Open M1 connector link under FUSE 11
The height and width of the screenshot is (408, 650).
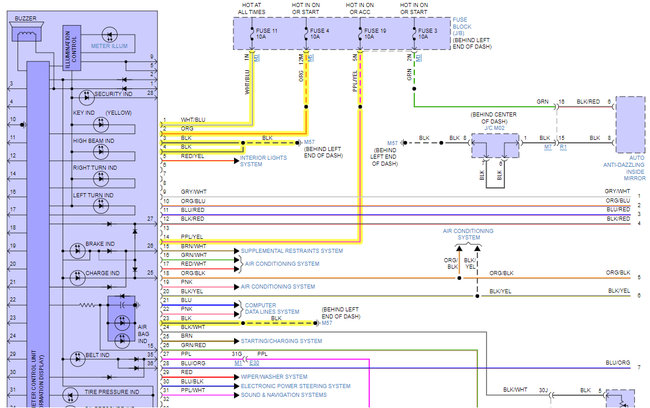257,58
